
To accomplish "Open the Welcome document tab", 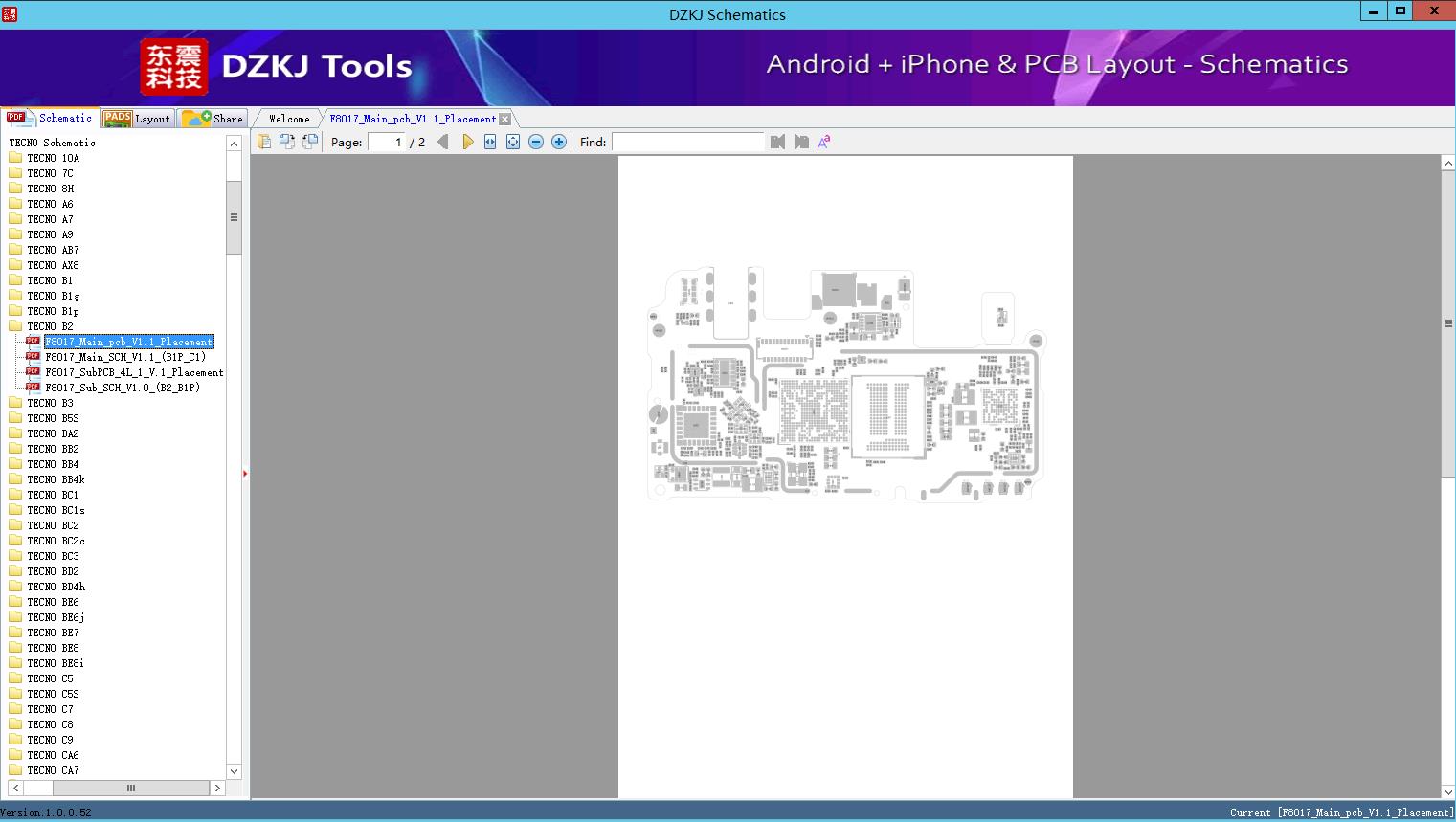I will point(289,119).
